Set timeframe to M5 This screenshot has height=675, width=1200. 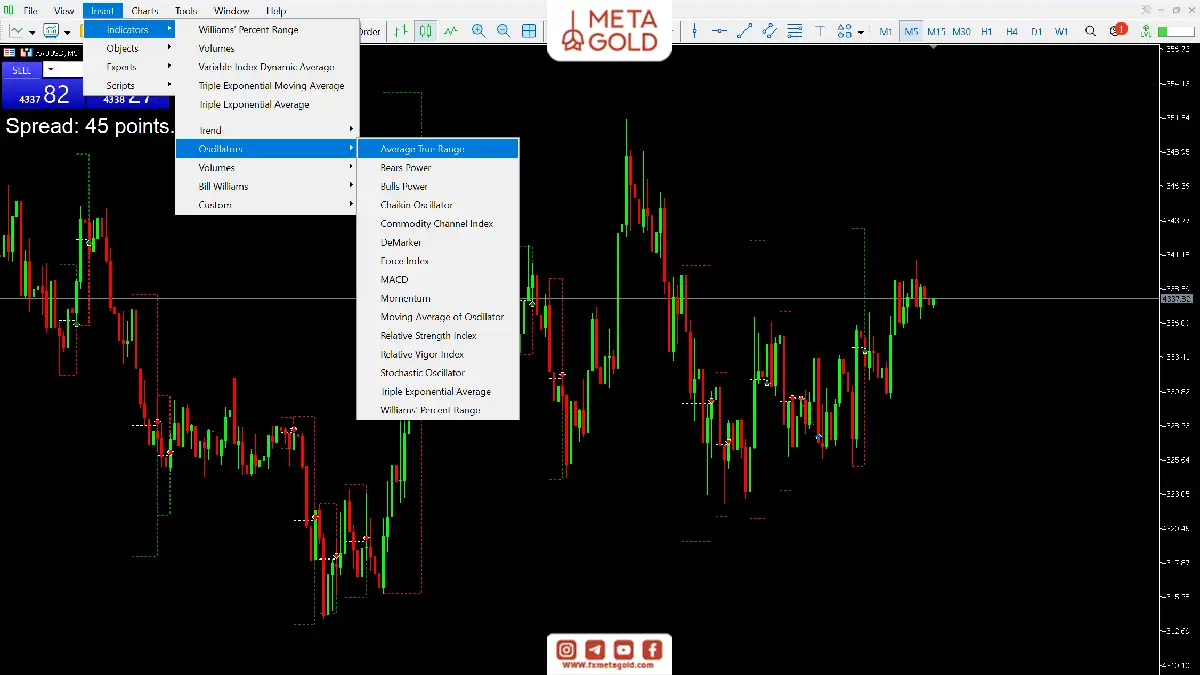click(911, 31)
